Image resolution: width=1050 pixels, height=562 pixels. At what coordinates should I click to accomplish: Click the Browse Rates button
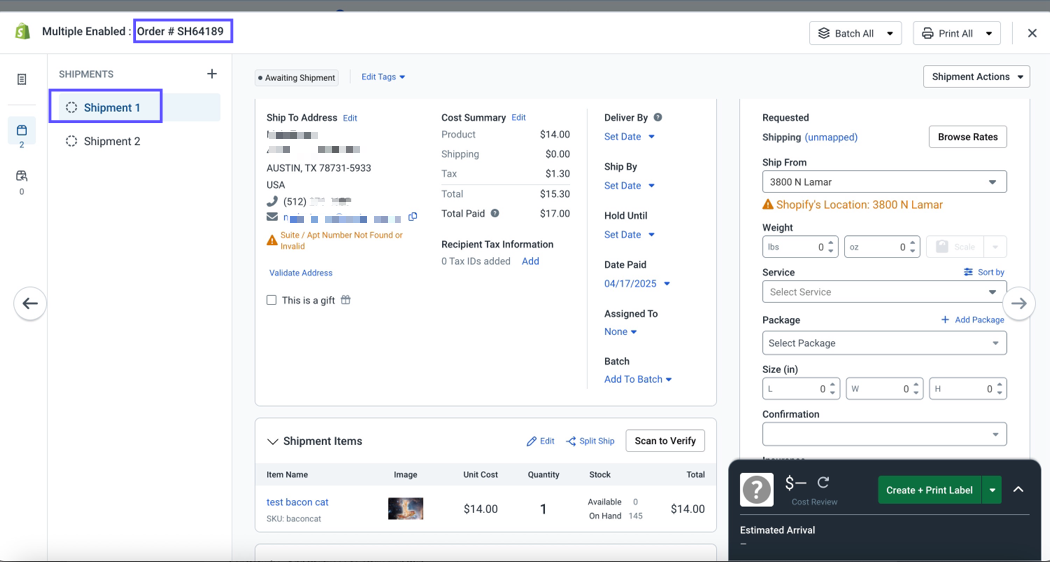click(x=968, y=137)
